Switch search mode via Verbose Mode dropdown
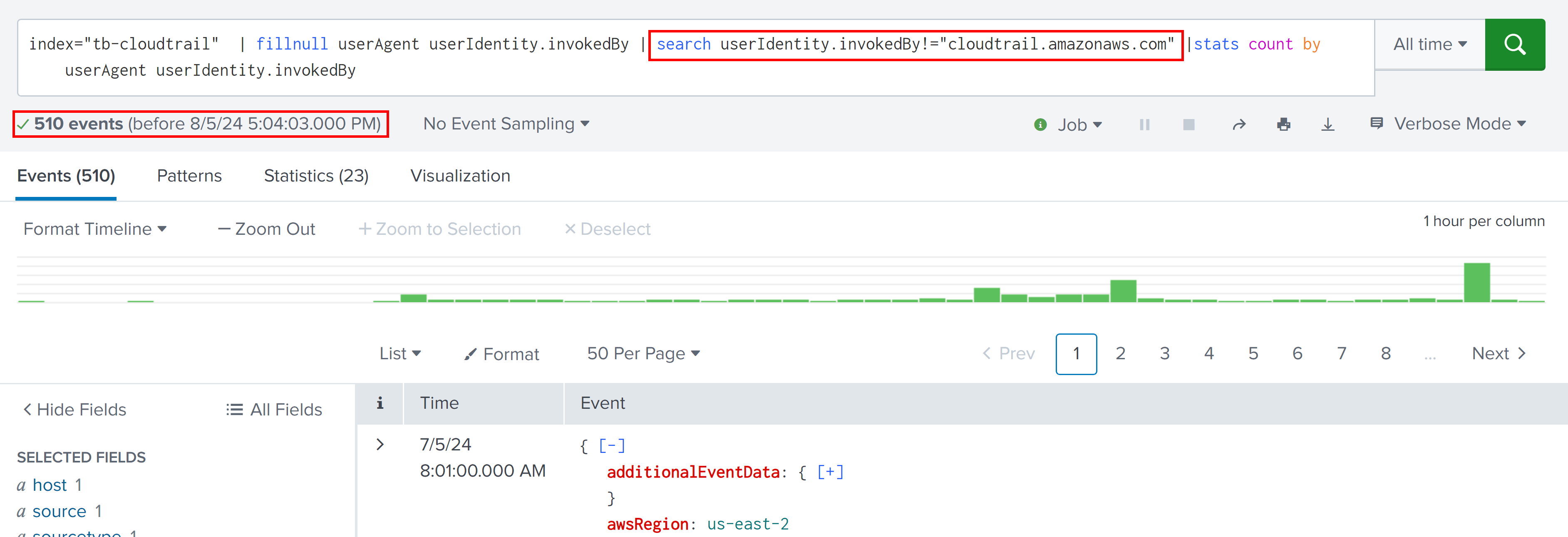The height and width of the screenshot is (537, 1568). click(x=1449, y=124)
